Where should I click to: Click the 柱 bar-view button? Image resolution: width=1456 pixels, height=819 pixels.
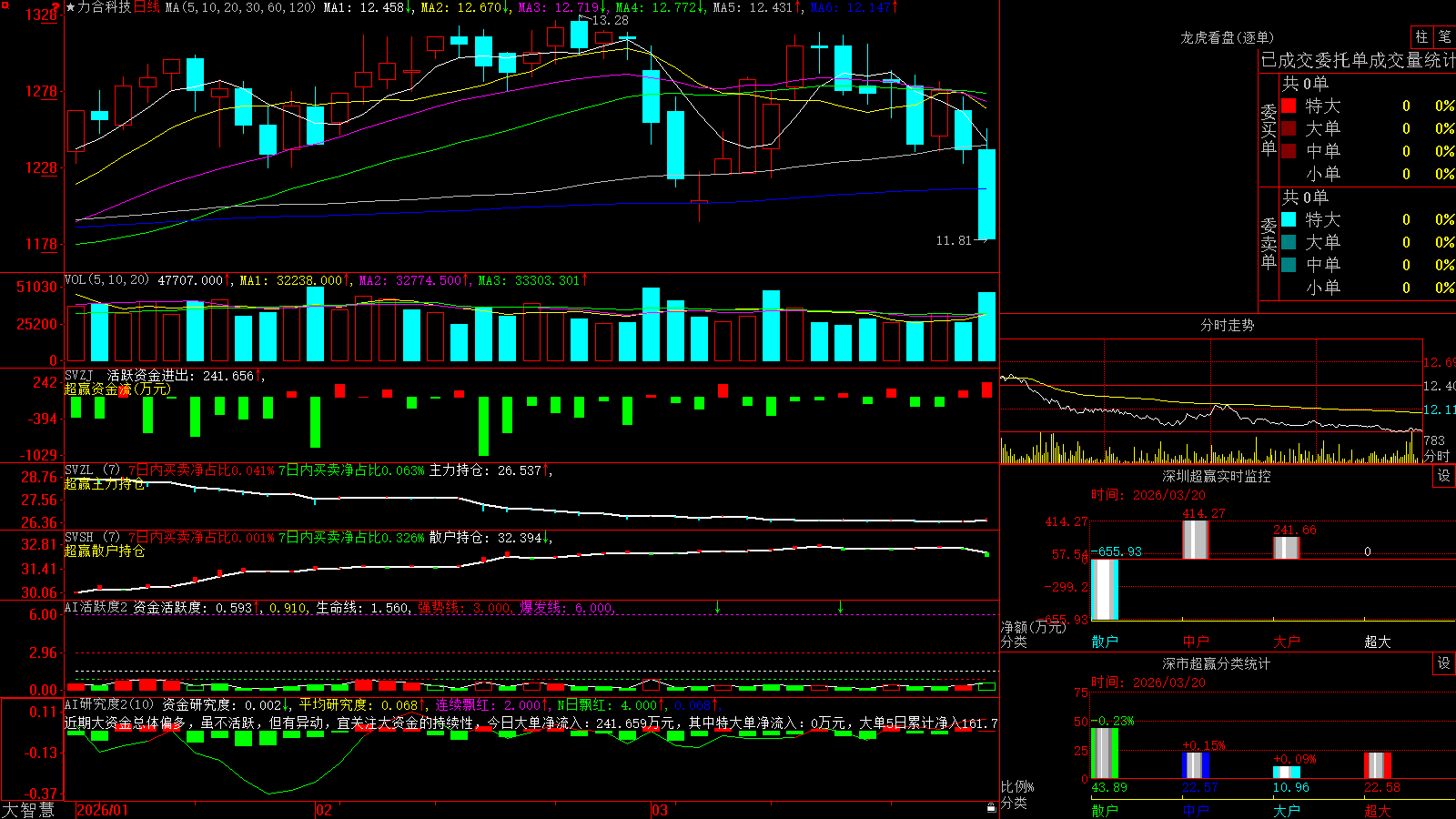(x=1421, y=37)
